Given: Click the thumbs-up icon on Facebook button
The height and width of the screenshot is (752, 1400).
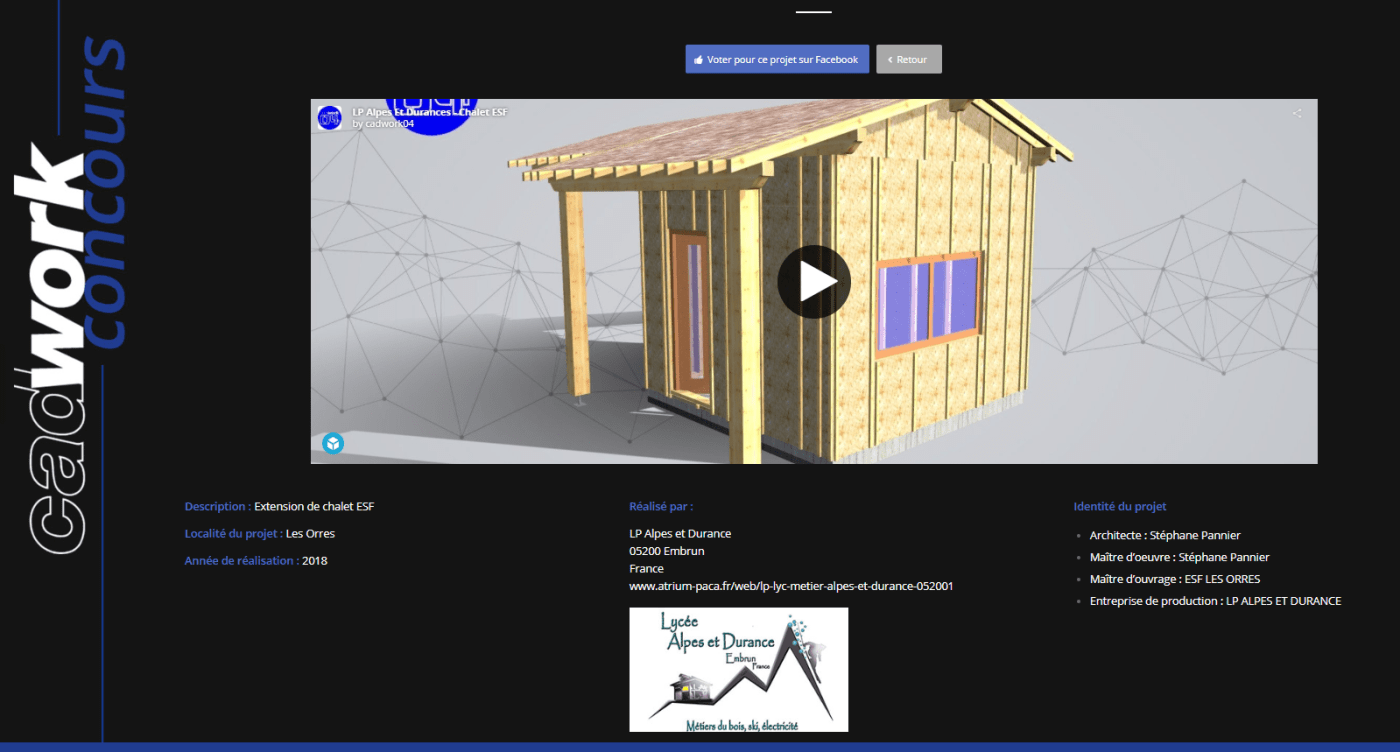Looking at the screenshot, I should [x=698, y=60].
